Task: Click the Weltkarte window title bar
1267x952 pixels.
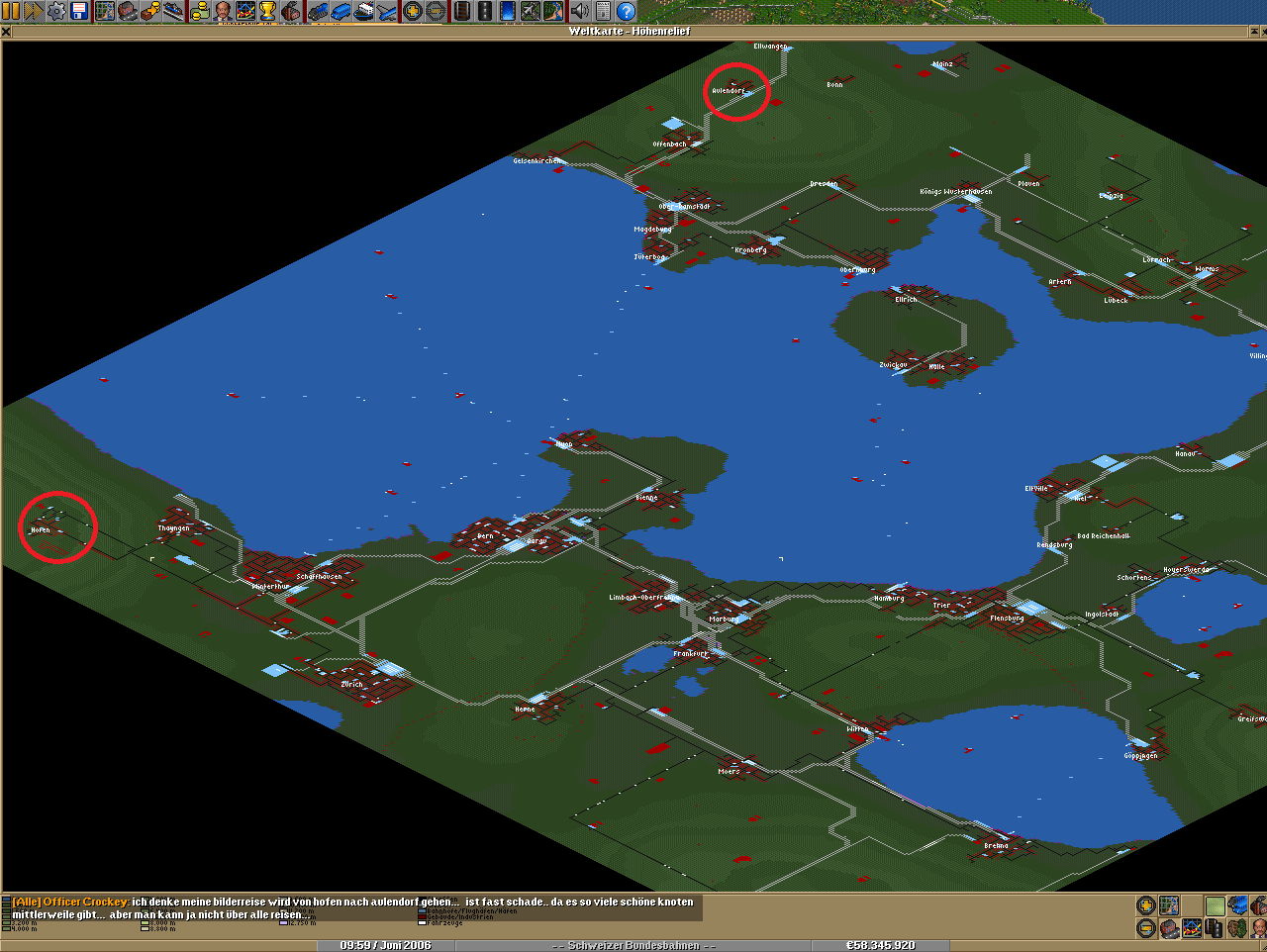Action: [x=630, y=32]
